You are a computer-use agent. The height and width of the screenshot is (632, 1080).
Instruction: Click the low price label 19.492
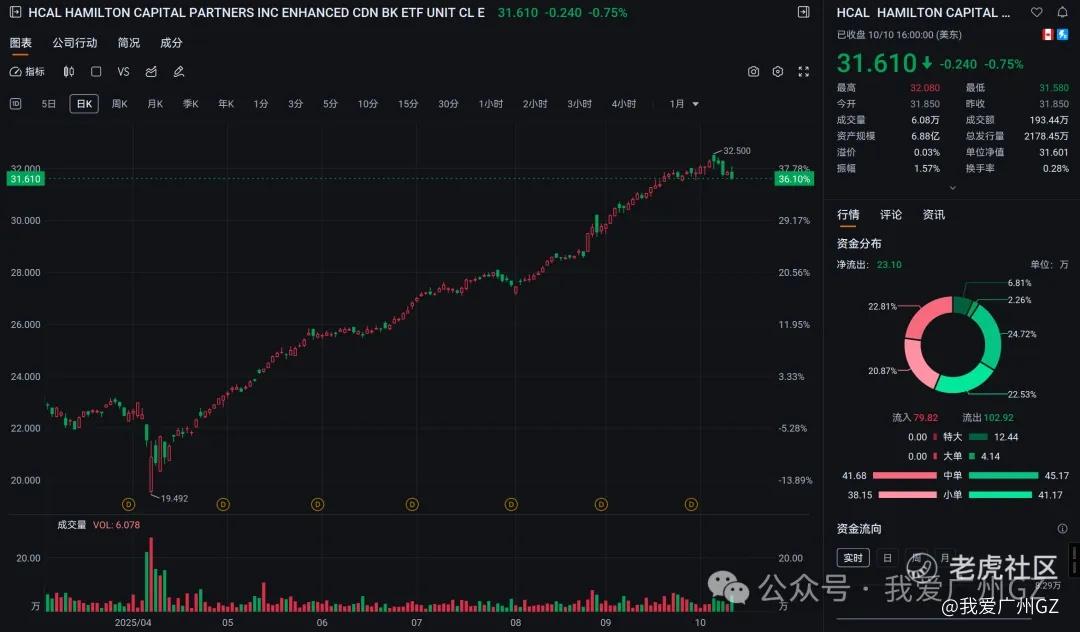click(x=174, y=498)
